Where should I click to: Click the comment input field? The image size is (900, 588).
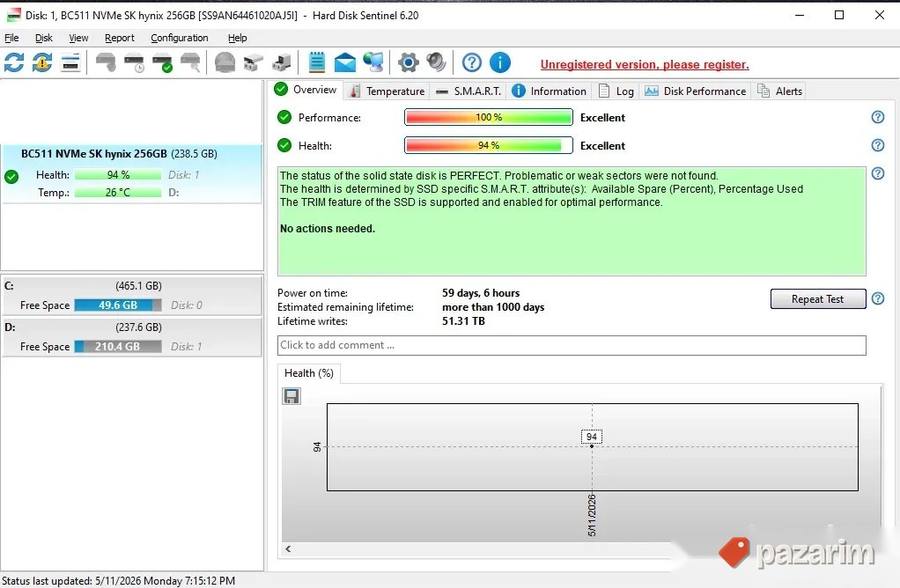[572, 345]
